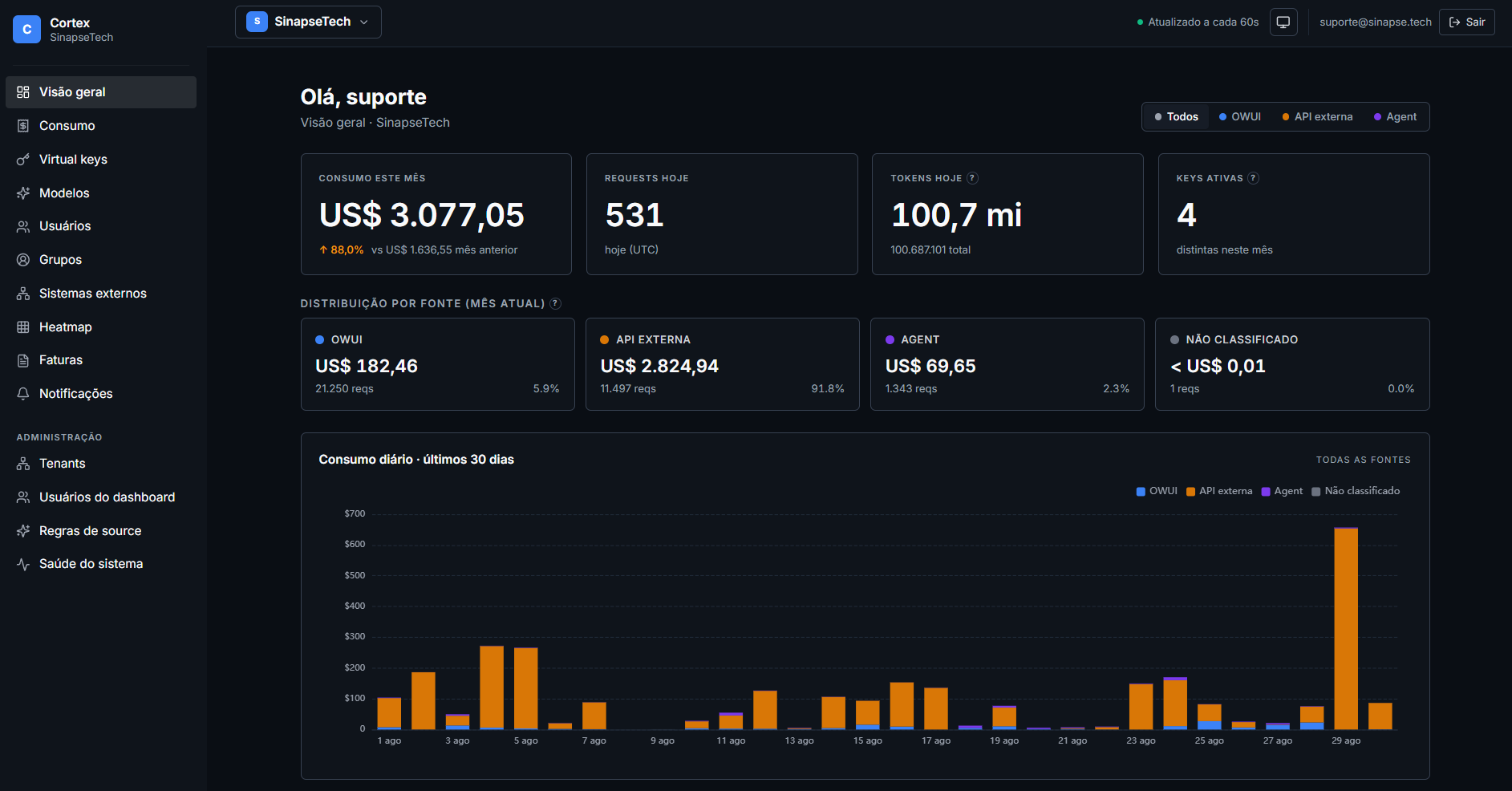The image size is (1512, 791).
Task: Go to the Faturas page
Action: click(101, 360)
